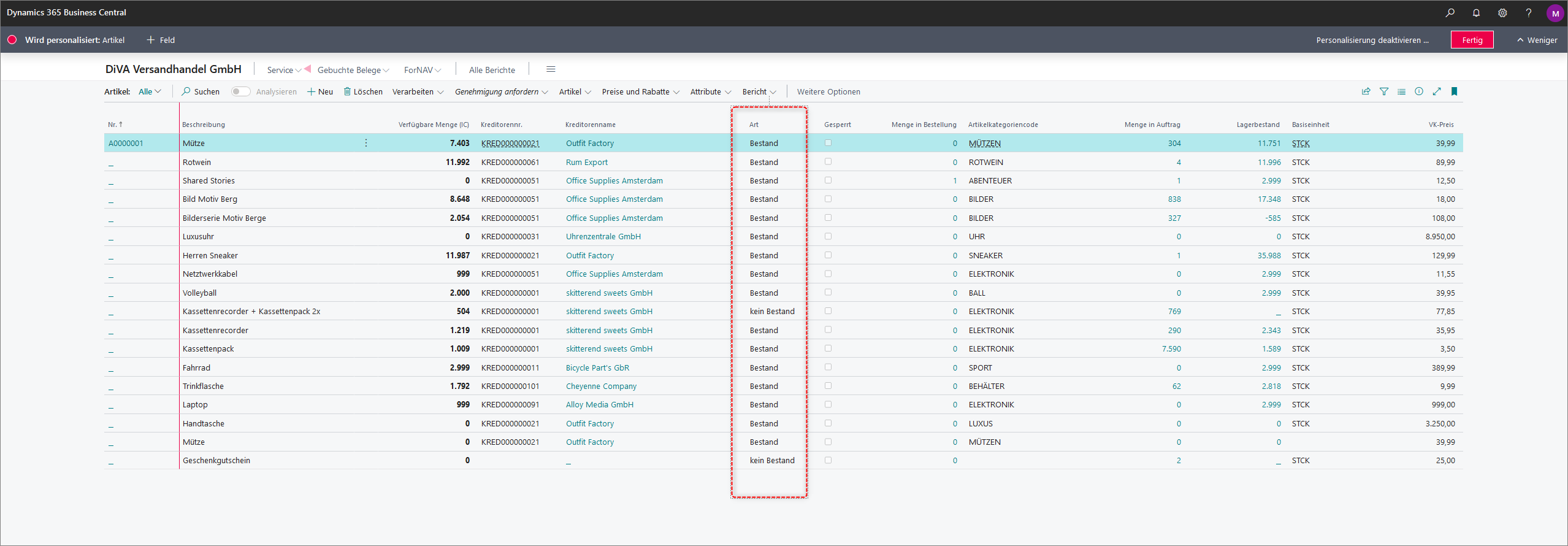Open the hamburger menu beside Alle Berichte
The image size is (1568, 546).
(551, 69)
